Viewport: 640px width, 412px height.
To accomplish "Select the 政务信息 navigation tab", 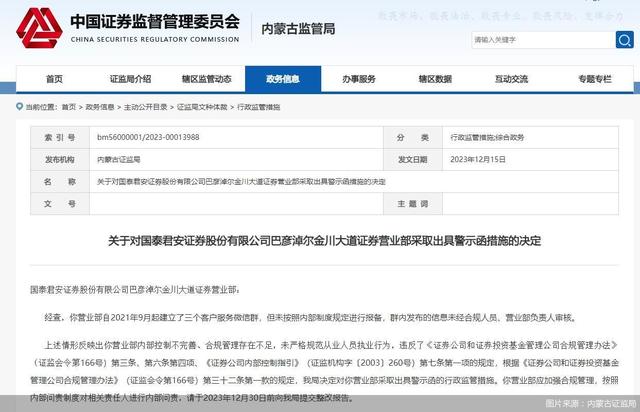I will point(283,79).
